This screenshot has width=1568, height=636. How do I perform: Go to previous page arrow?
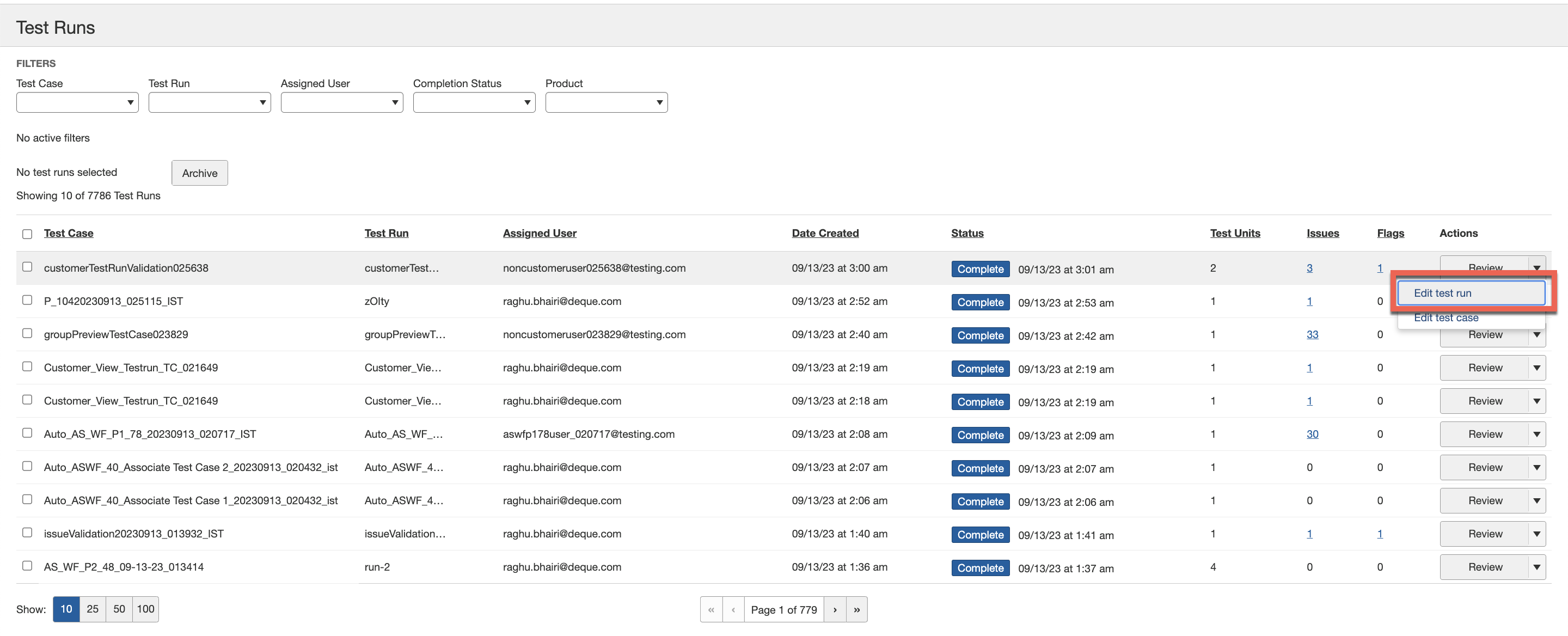point(733,609)
